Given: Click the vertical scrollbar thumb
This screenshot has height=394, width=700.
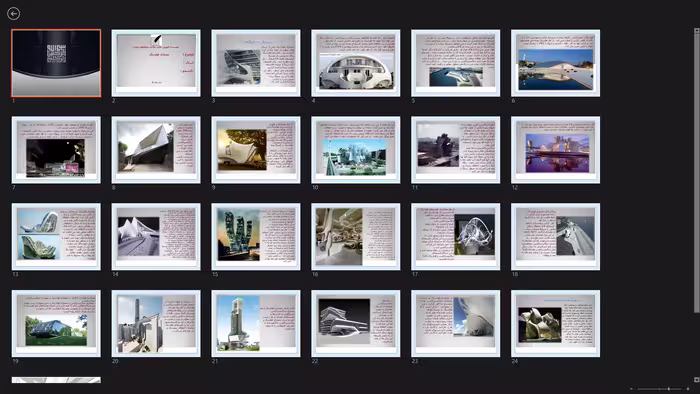Looking at the screenshot, I should pos(696,173).
